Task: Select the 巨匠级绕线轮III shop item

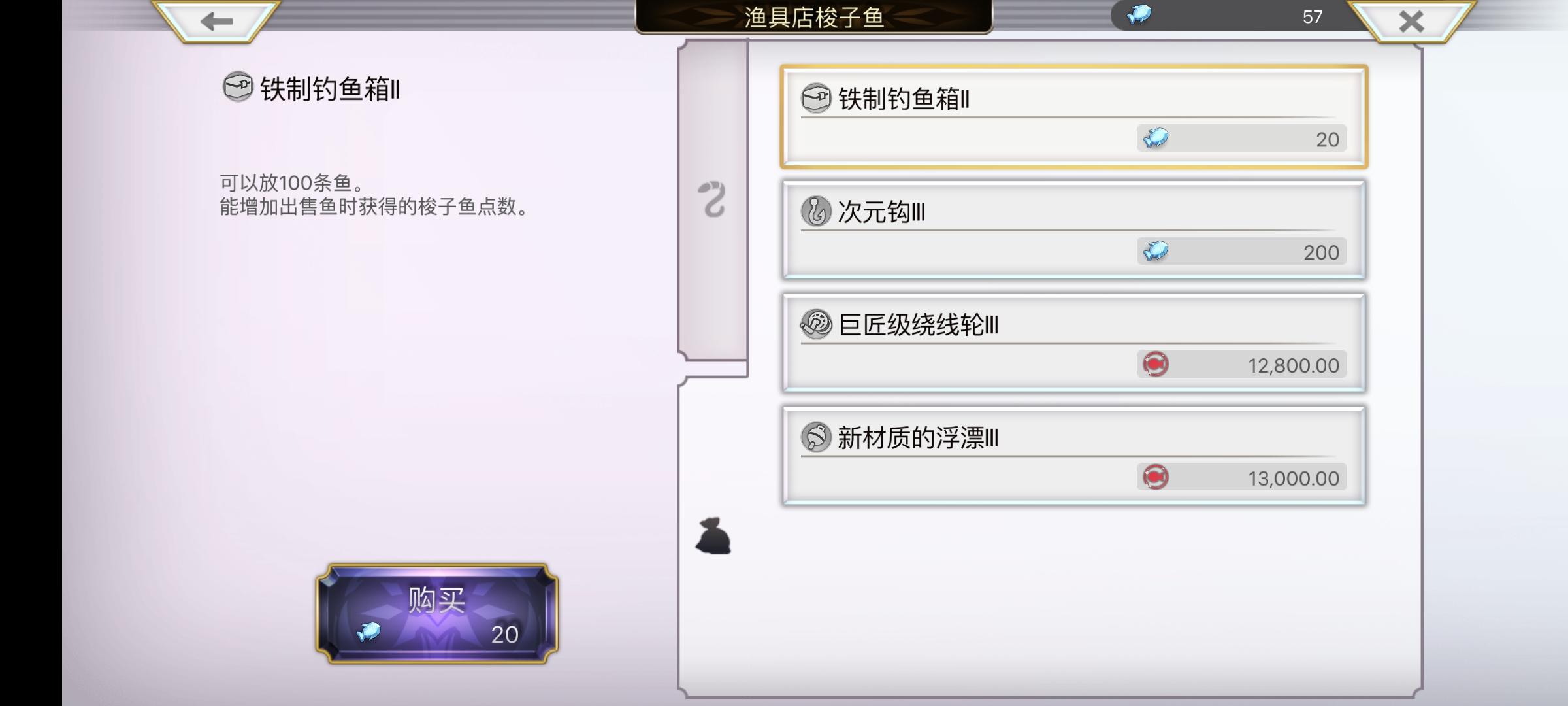Action: (1073, 343)
